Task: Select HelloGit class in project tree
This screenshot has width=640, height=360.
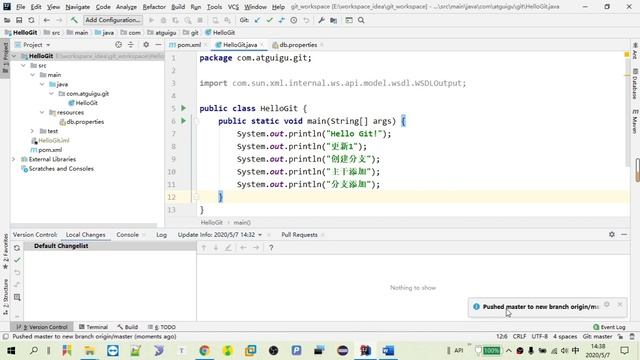Action: [x=83, y=103]
